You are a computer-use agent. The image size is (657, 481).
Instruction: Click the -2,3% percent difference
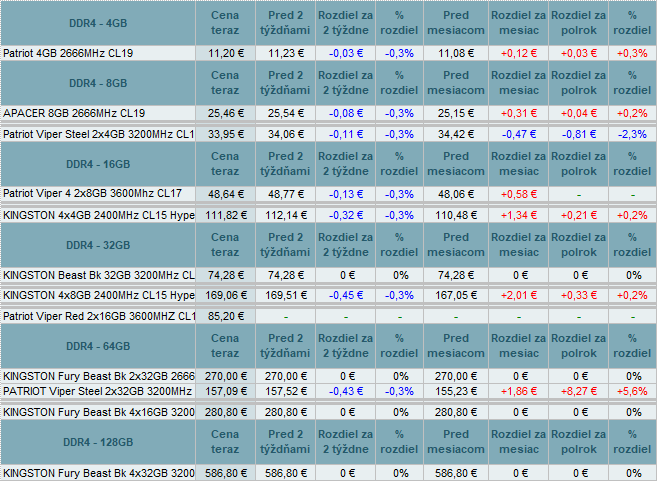point(632,134)
